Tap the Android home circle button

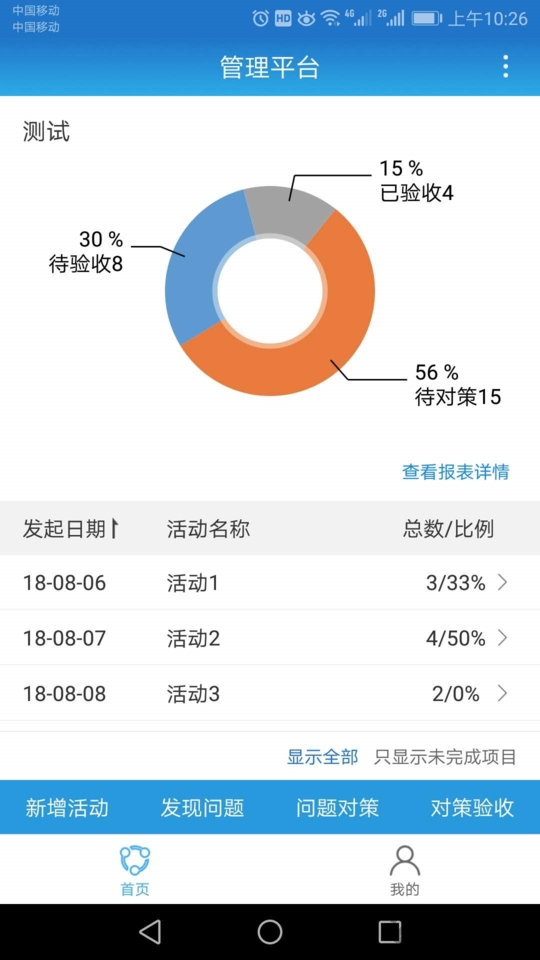pos(269,932)
